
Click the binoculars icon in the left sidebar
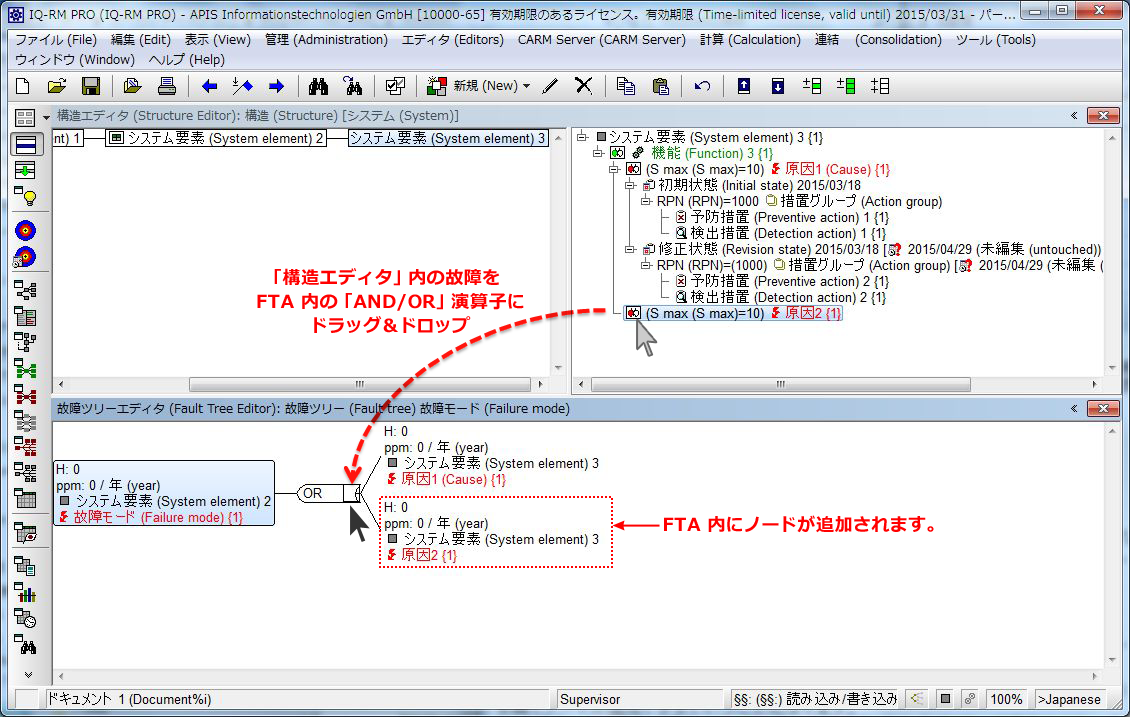pyautogui.click(x=27, y=646)
